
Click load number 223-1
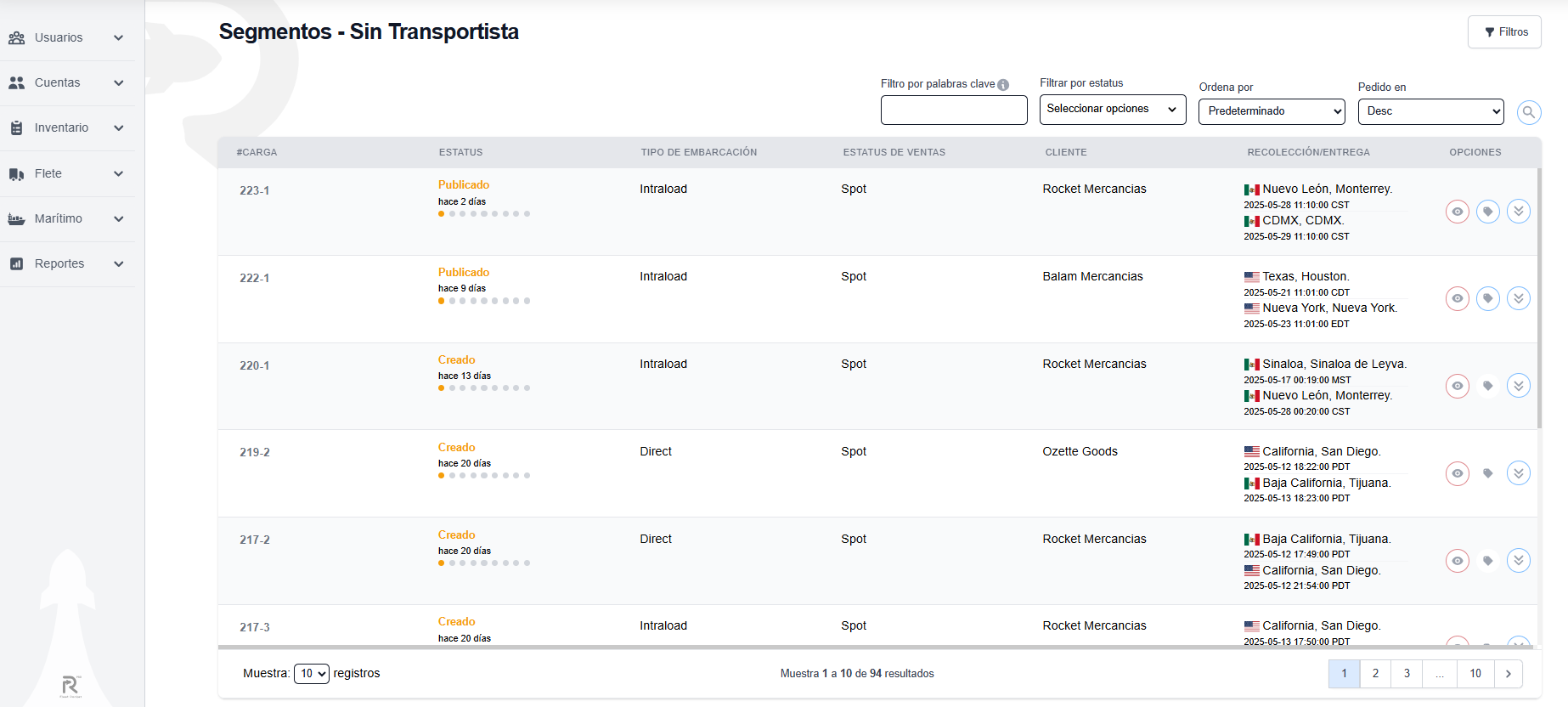point(254,191)
